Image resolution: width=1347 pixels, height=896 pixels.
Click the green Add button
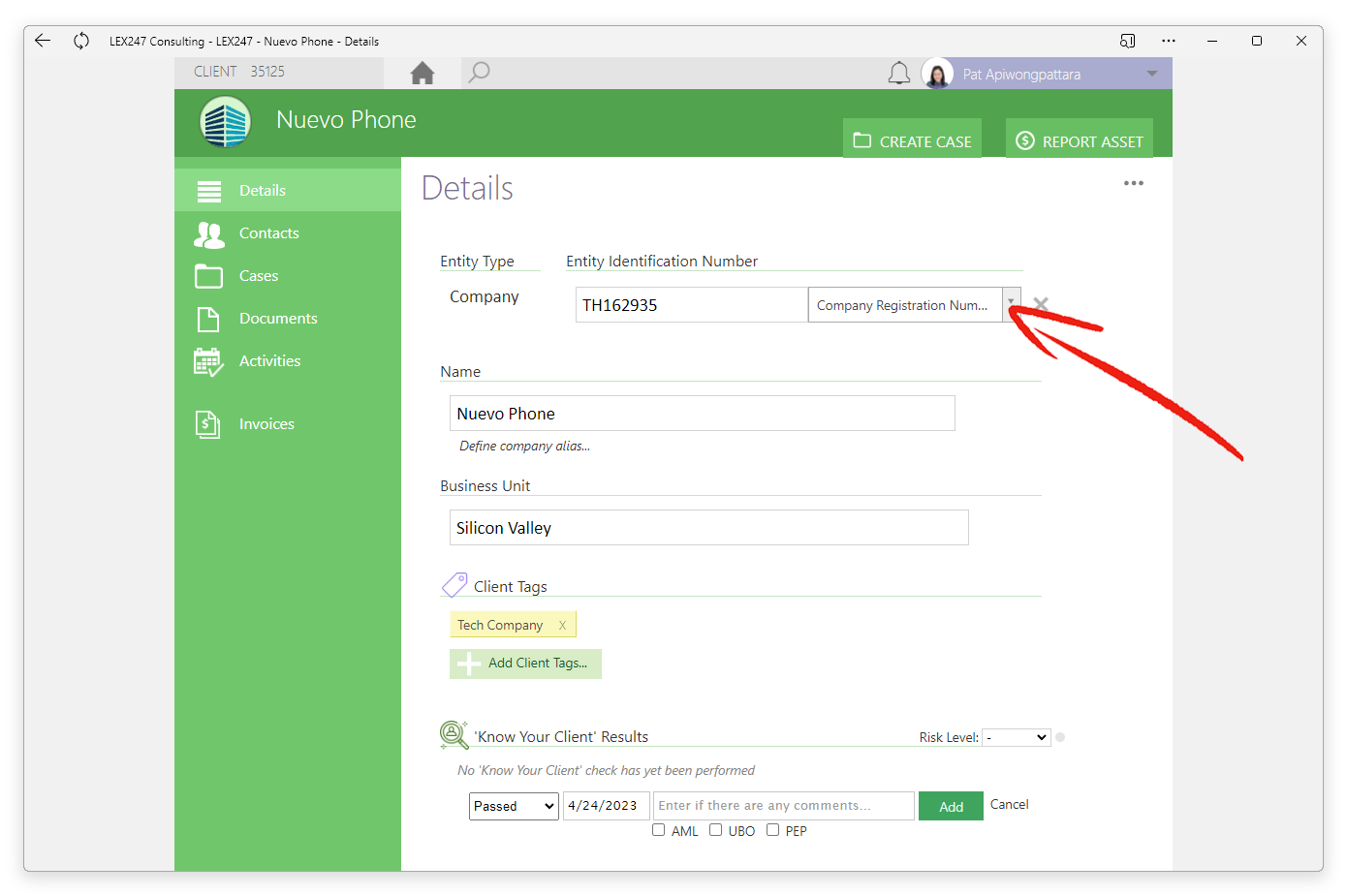(951, 806)
